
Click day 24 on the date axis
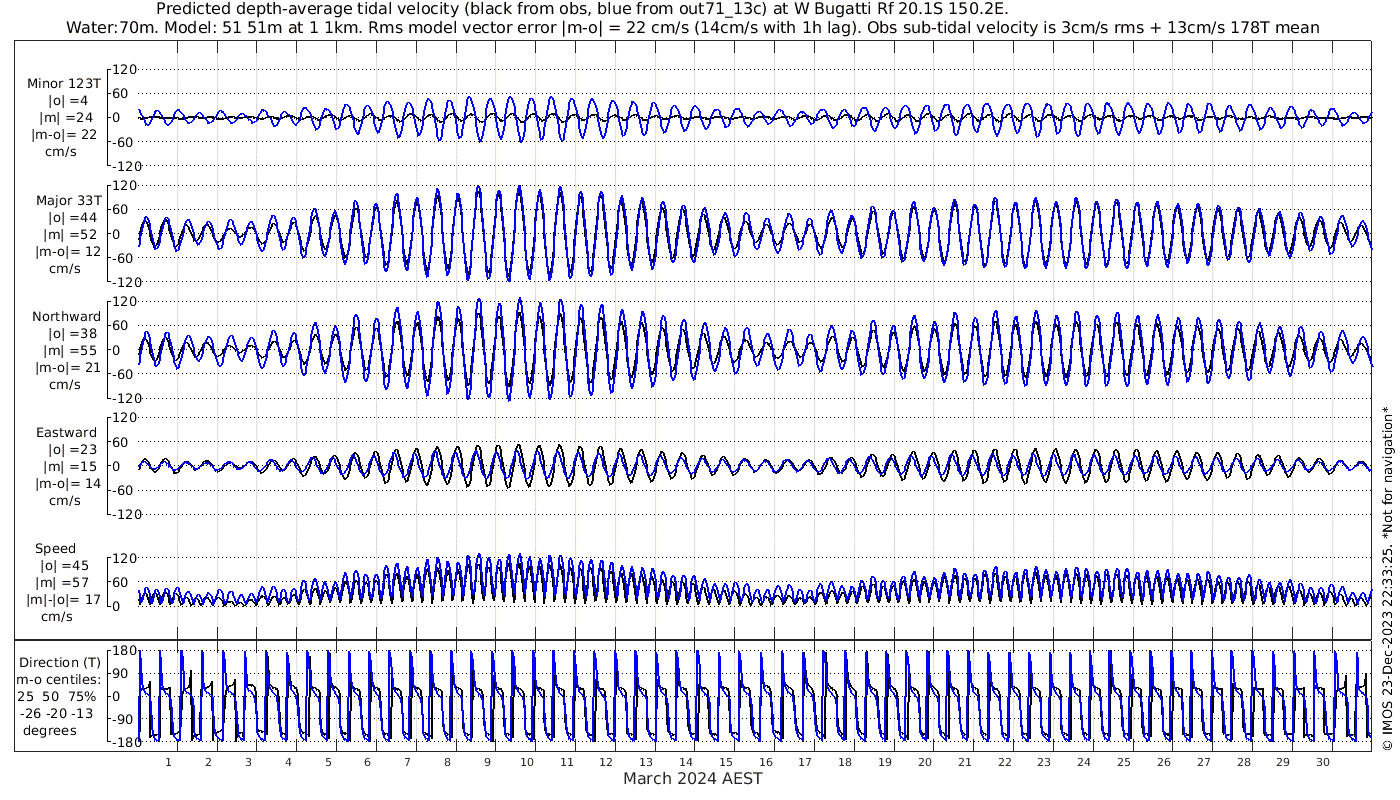pos(1084,762)
